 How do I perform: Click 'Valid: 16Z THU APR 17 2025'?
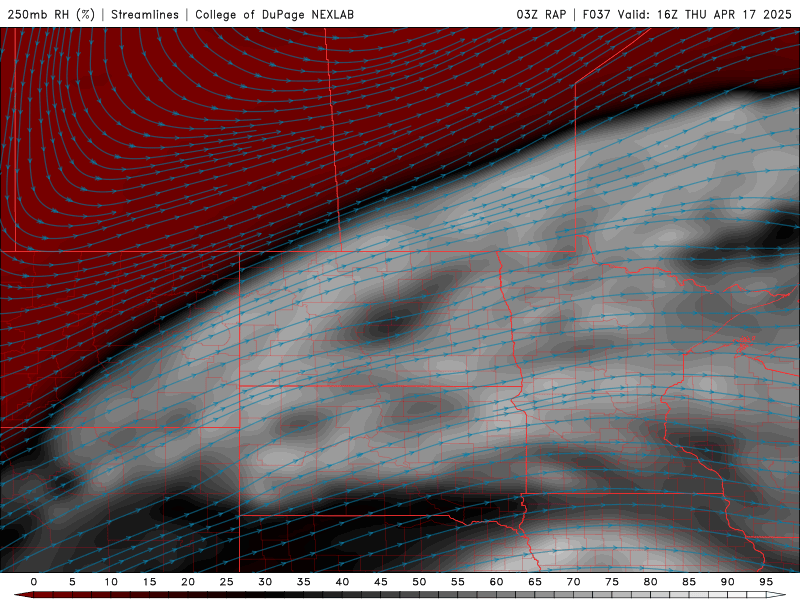(705, 14)
